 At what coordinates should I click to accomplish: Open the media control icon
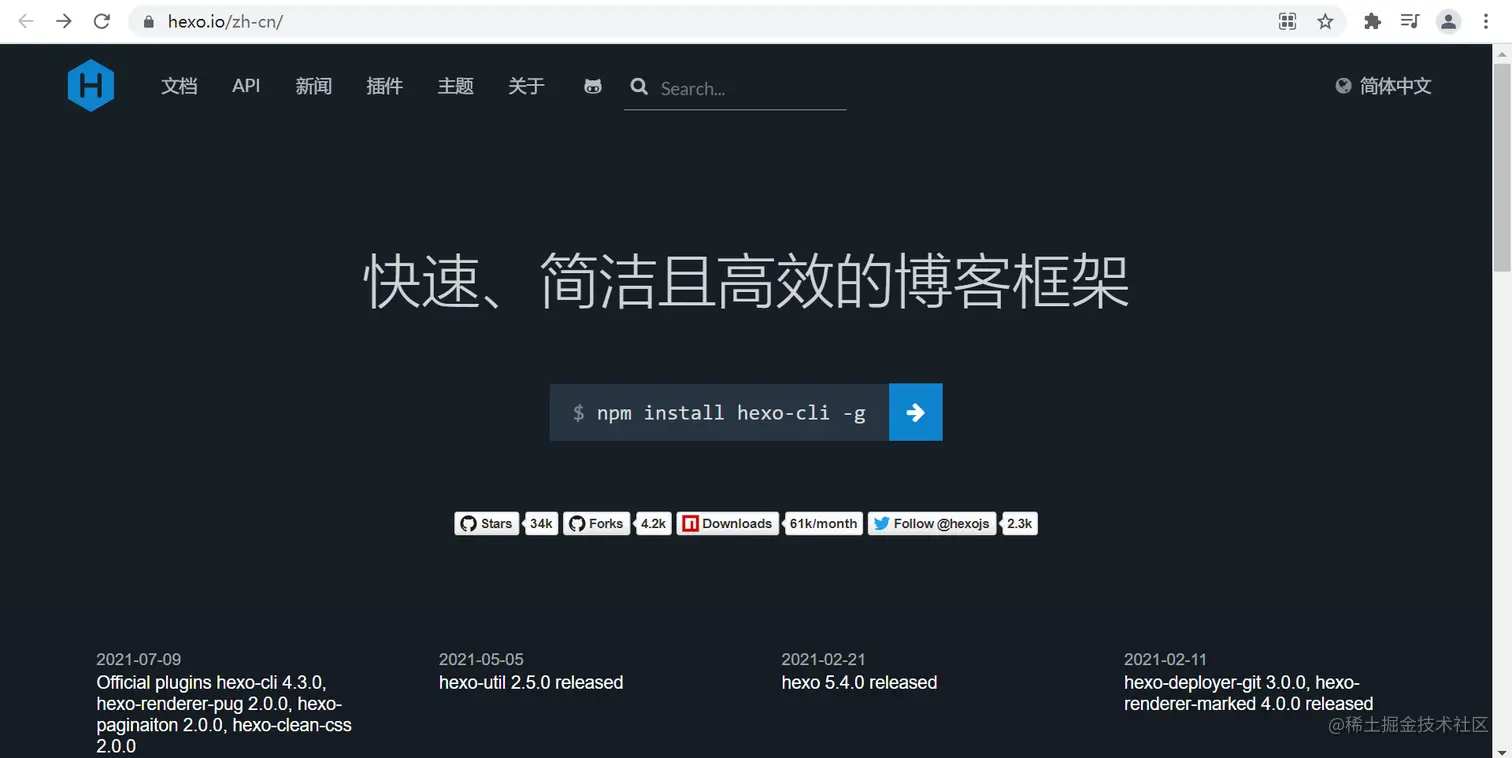pyautogui.click(x=1410, y=21)
